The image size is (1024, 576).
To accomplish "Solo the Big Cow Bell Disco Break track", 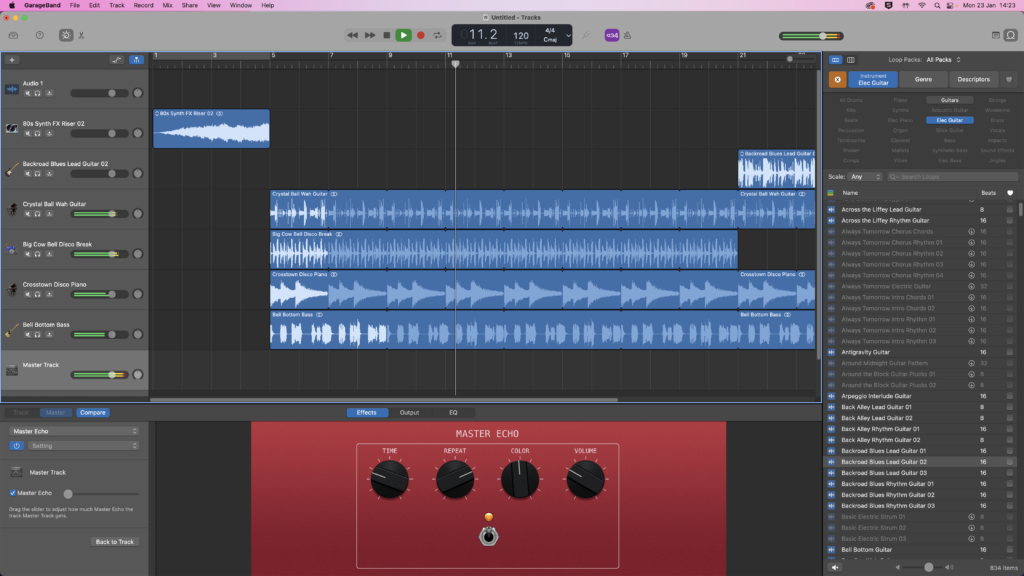I will click(38, 254).
